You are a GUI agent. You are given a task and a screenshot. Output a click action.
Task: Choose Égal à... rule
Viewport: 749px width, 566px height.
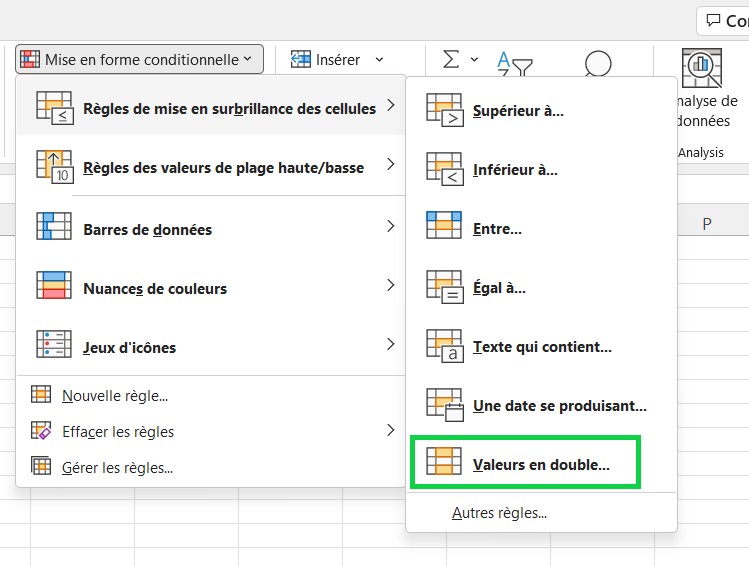coord(541,288)
